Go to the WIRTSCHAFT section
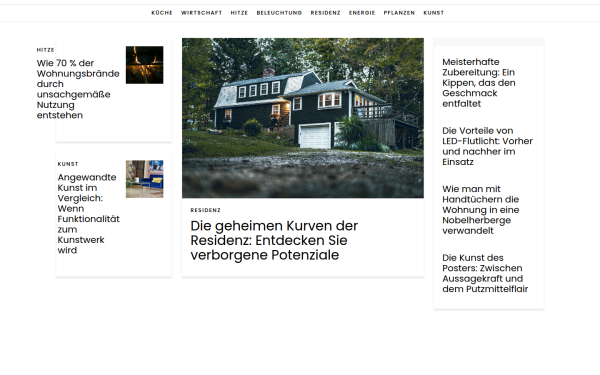Screen dimensions: 600x375 click(x=201, y=13)
